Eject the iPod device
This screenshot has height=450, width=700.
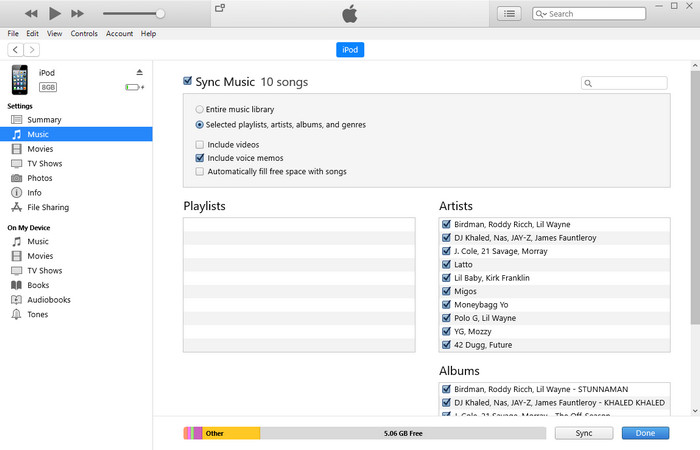[139, 72]
